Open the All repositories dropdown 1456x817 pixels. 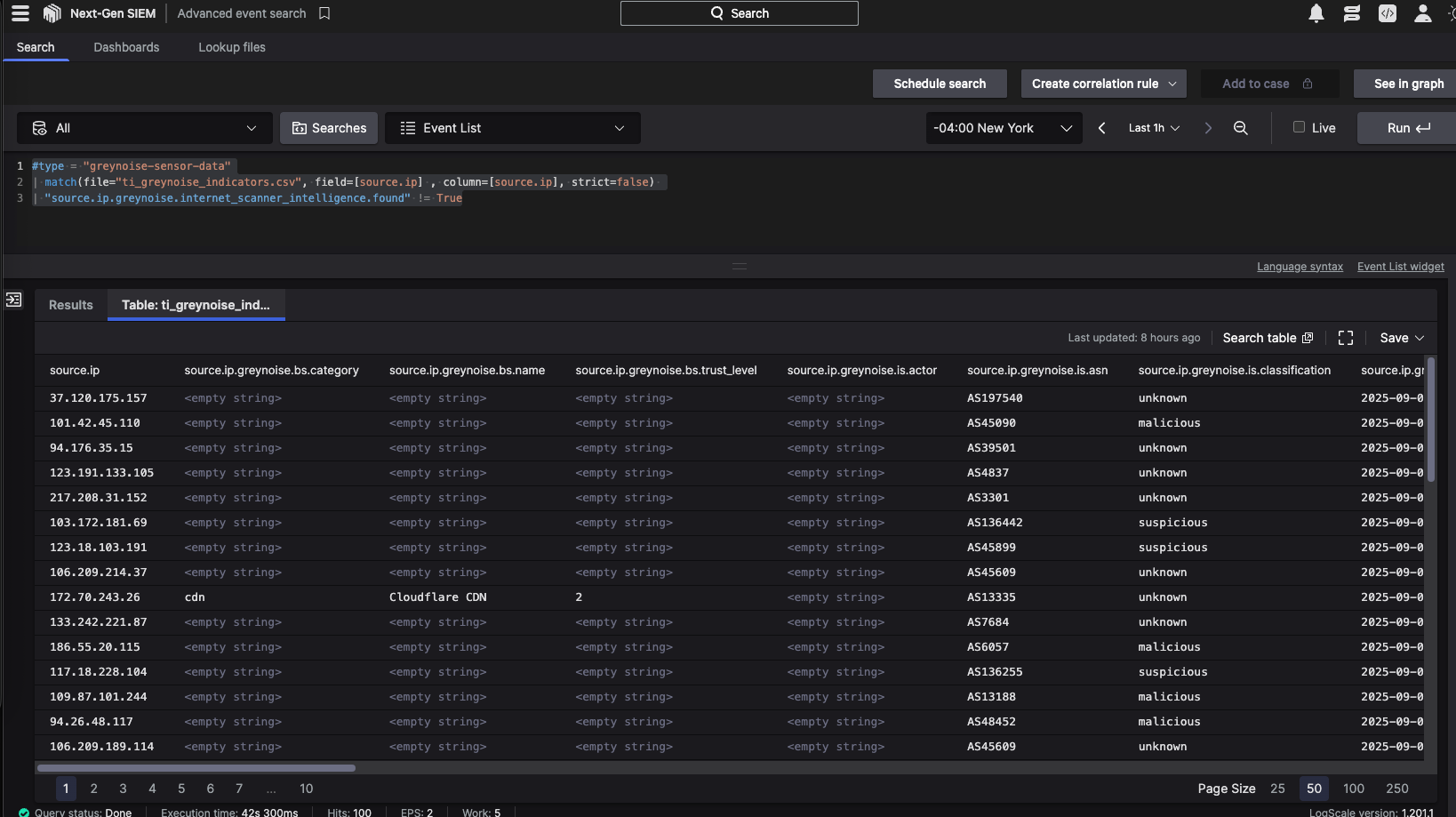tap(144, 128)
